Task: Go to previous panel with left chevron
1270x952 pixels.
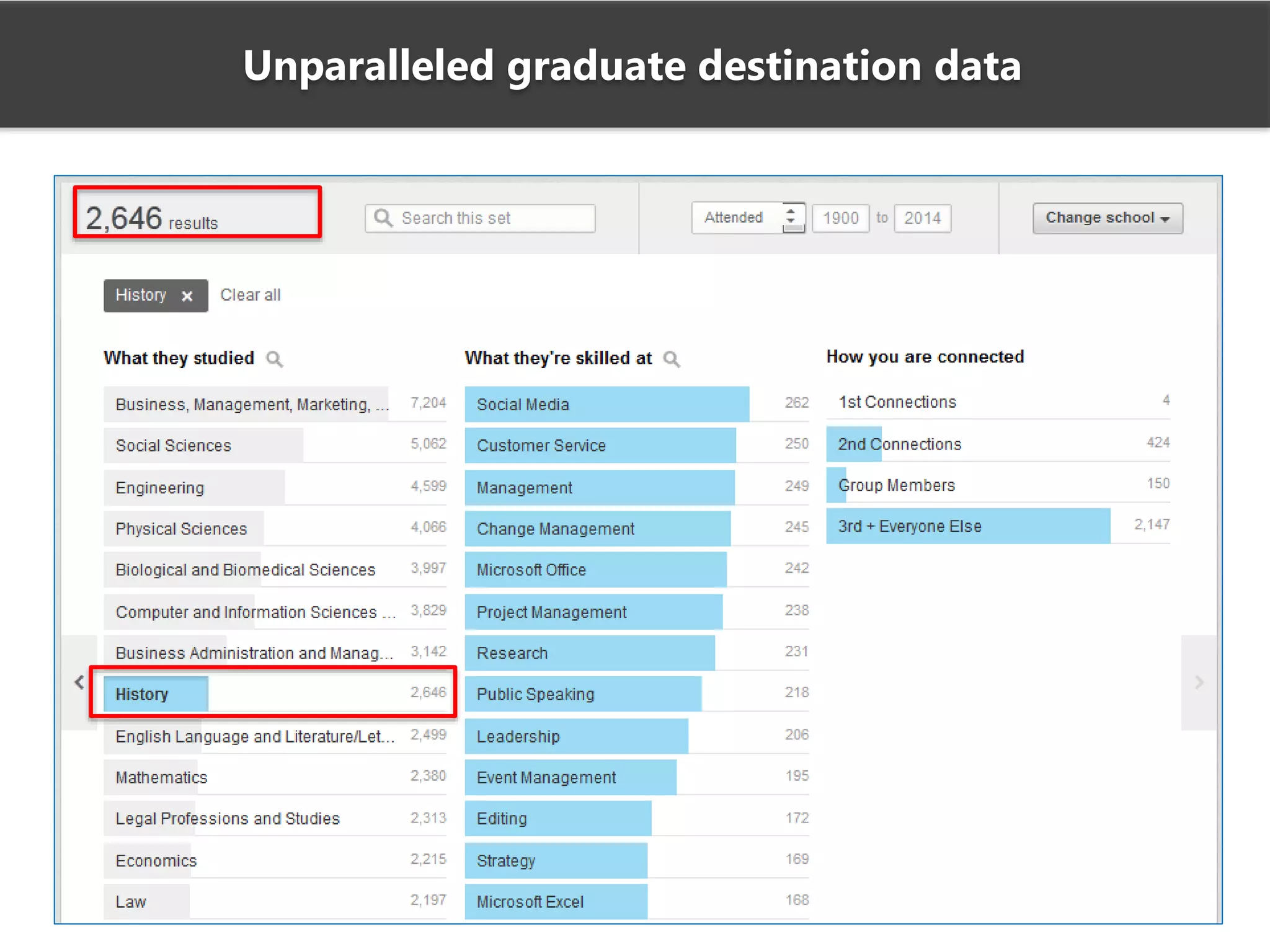Action: coord(79,682)
